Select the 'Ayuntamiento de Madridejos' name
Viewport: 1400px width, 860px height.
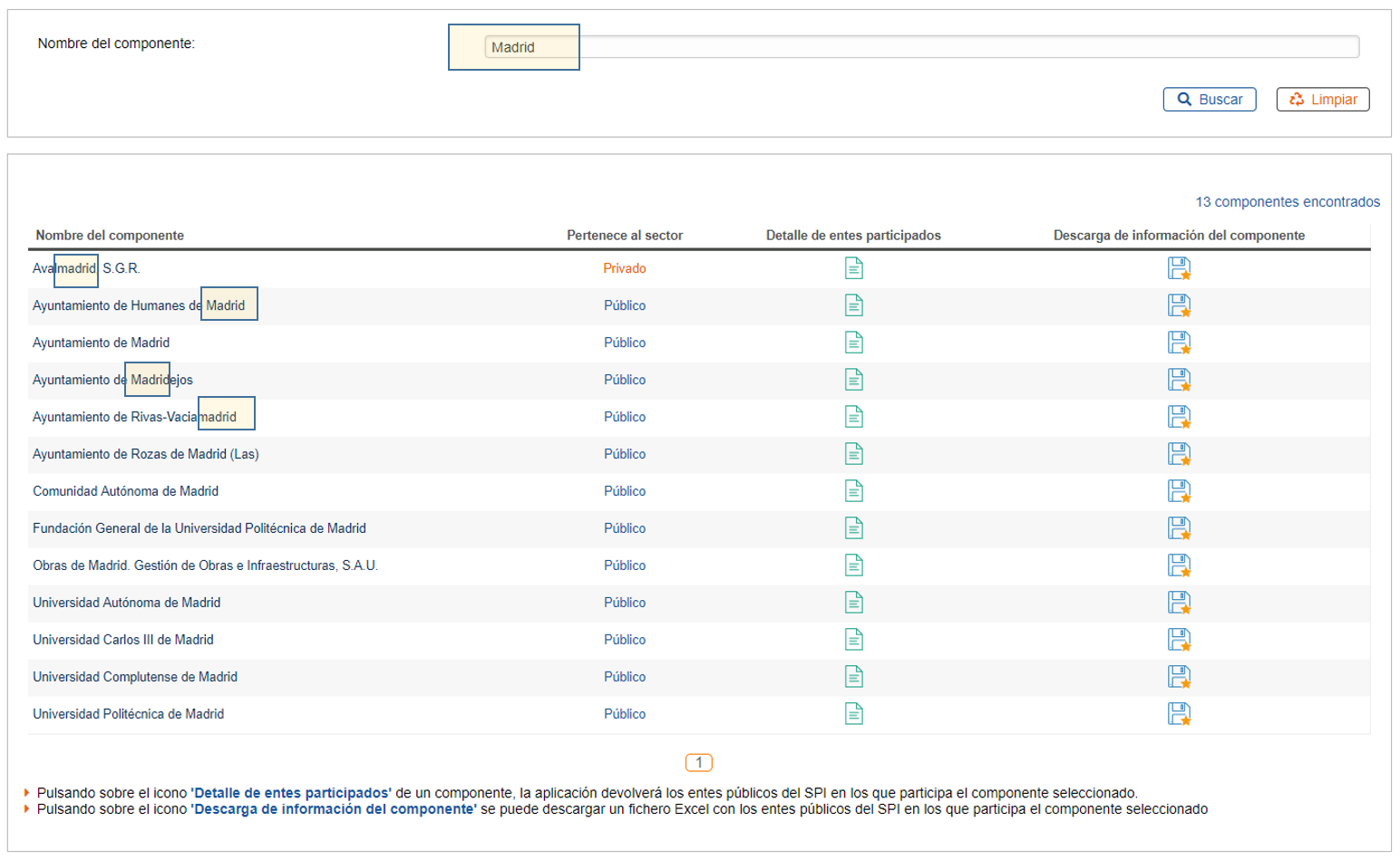point(112,380)
